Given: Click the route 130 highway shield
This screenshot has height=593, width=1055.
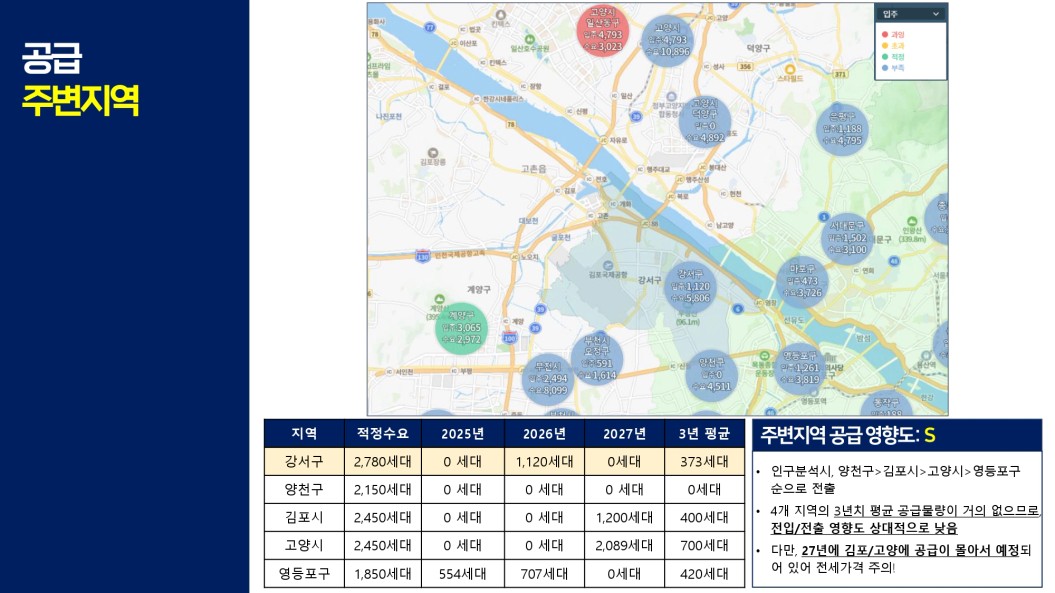Looking at the screenshot, I should click(x=423, y=256).
